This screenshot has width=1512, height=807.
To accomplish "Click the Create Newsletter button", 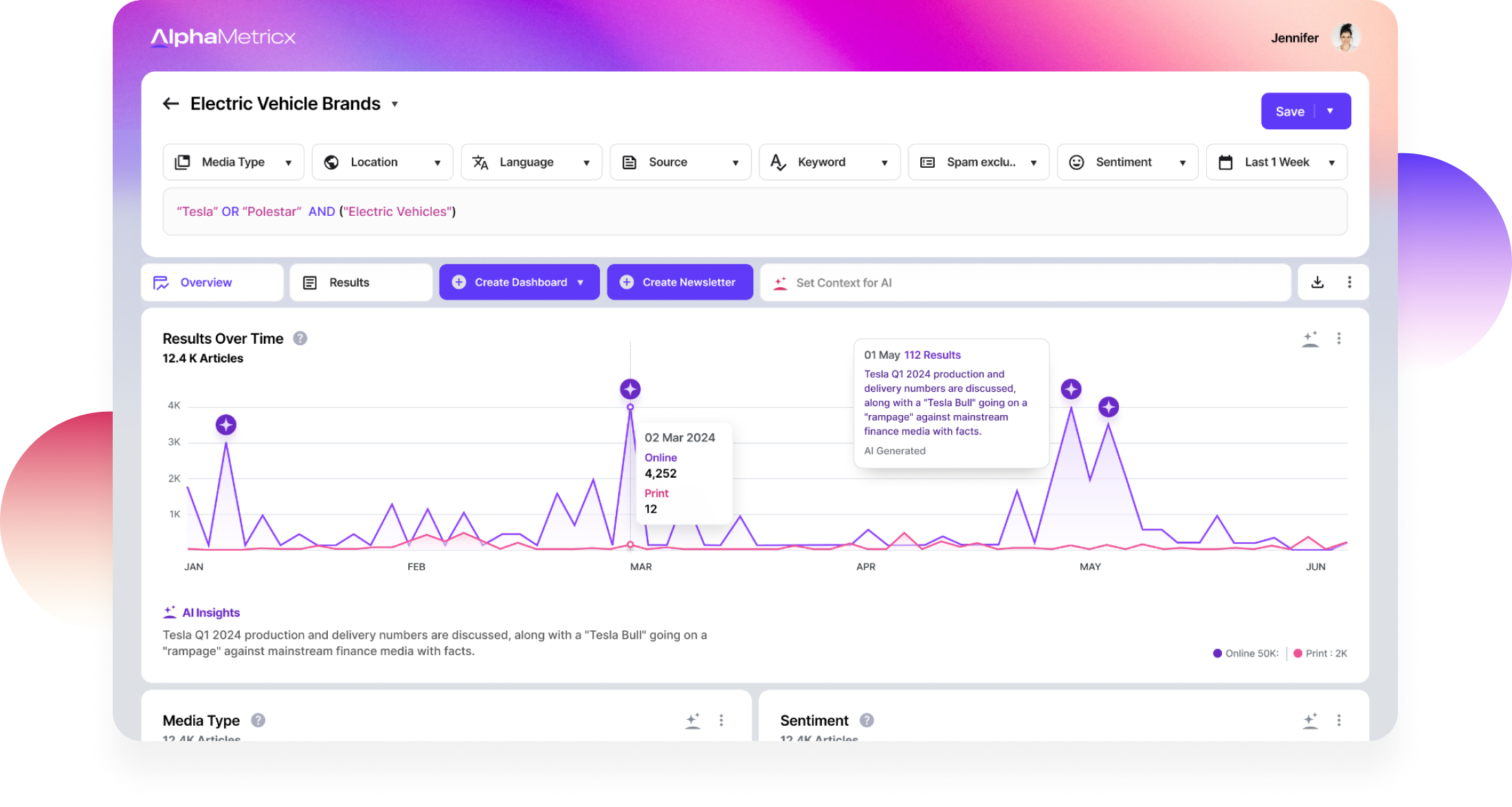I will tap(680, 283).
